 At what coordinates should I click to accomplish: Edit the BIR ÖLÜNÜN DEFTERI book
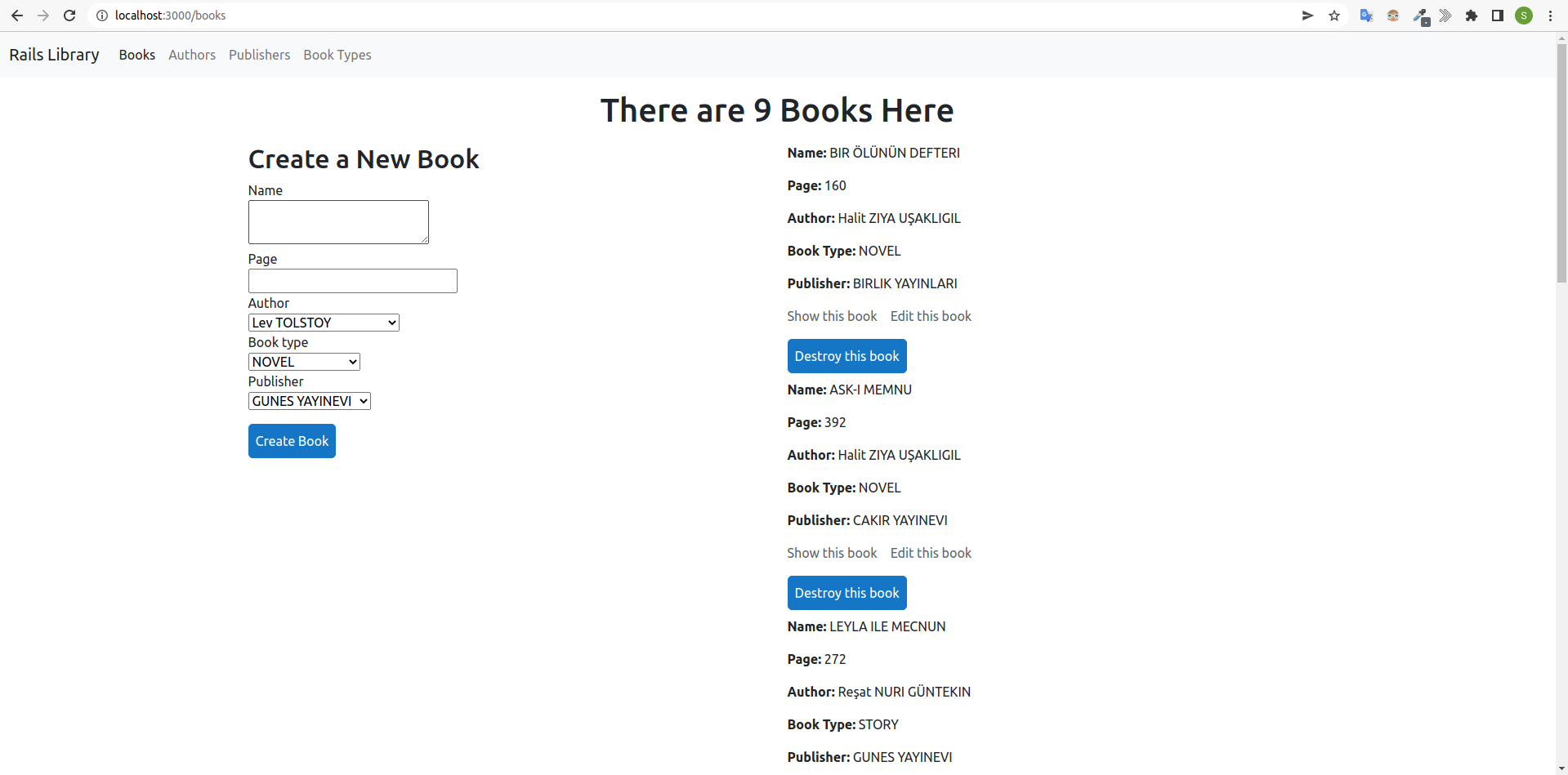pos(931,316)
